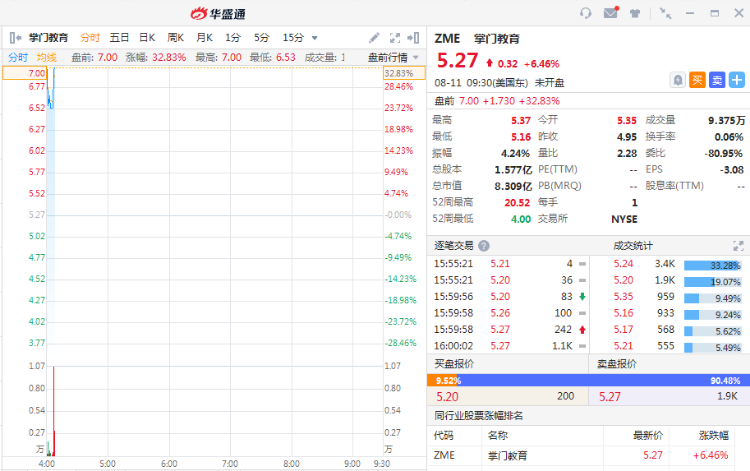Sort by 最新价 column header
This screenshot has height=471, width=750.
[x=648, y=435]
